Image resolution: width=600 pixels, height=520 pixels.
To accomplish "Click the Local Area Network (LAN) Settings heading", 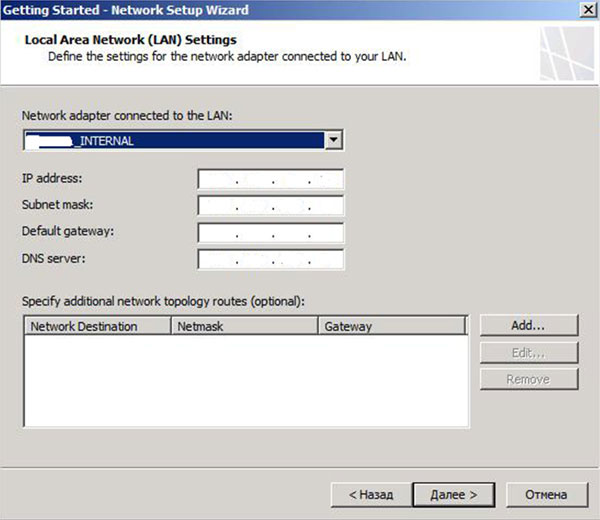I will click(x=130, y=40).
